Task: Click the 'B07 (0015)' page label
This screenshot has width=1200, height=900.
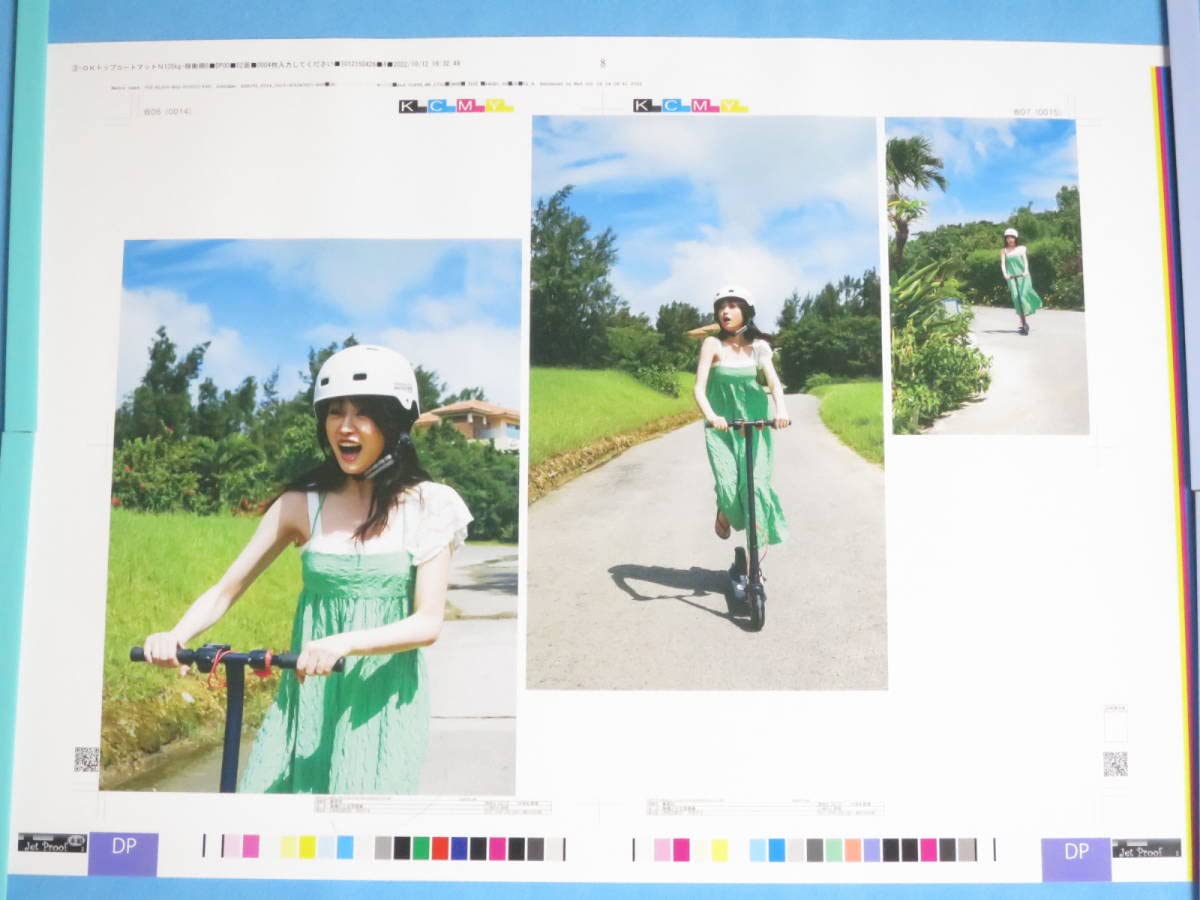Action: (x=1036, y=112)
